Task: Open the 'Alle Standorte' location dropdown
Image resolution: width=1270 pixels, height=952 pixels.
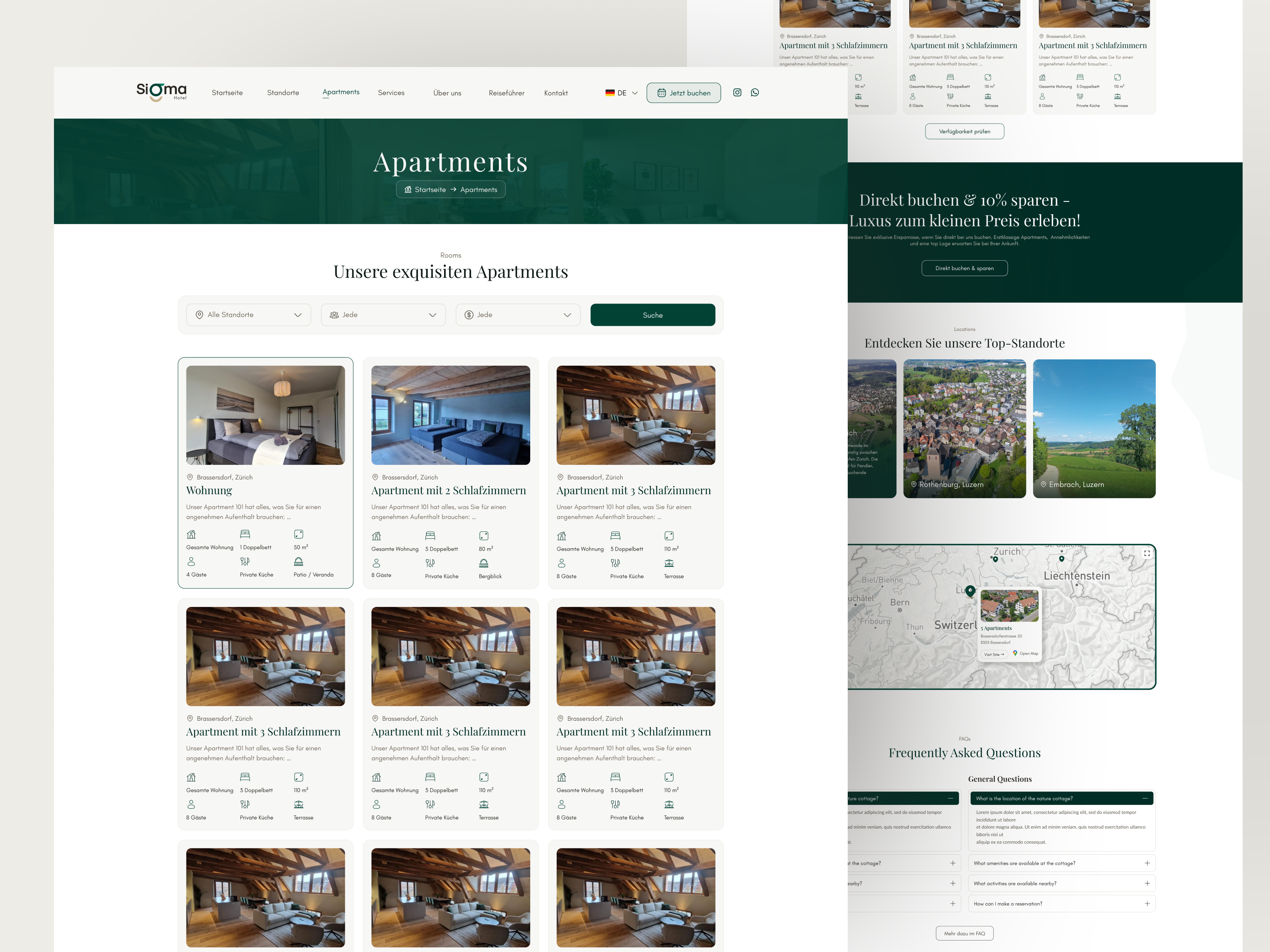Action: pos(248,315)
